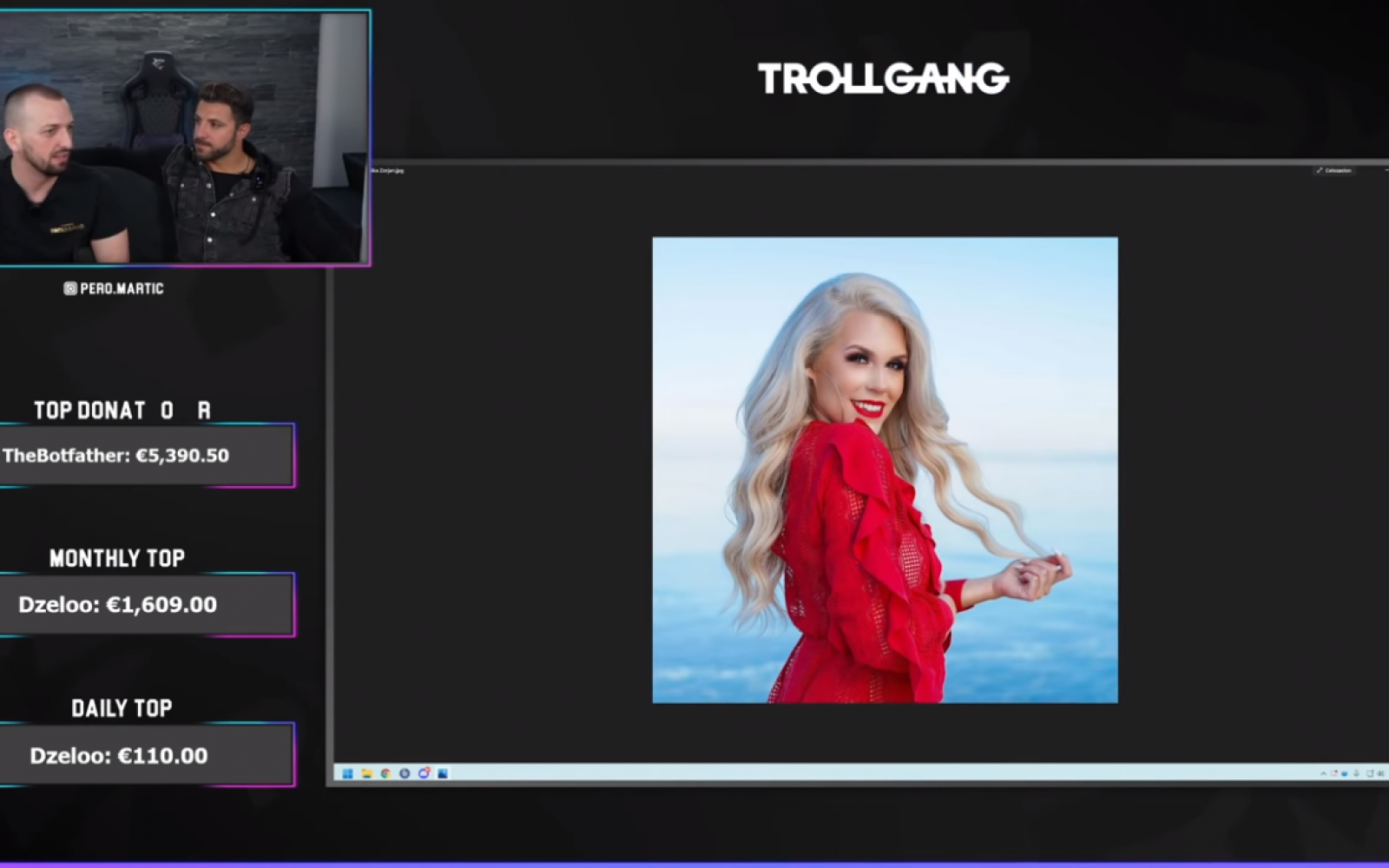The height and width of the screenshot is (868, 1389).
Task: Click the DAILY TOP heading
Action: 122,708
